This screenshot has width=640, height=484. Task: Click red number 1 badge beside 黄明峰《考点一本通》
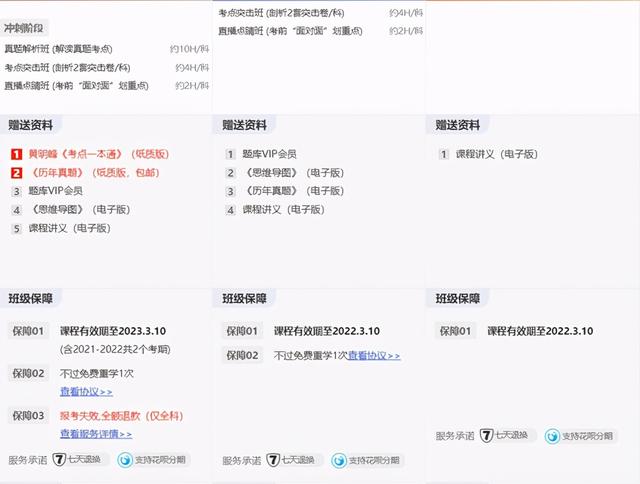click(x=16, y=154)
